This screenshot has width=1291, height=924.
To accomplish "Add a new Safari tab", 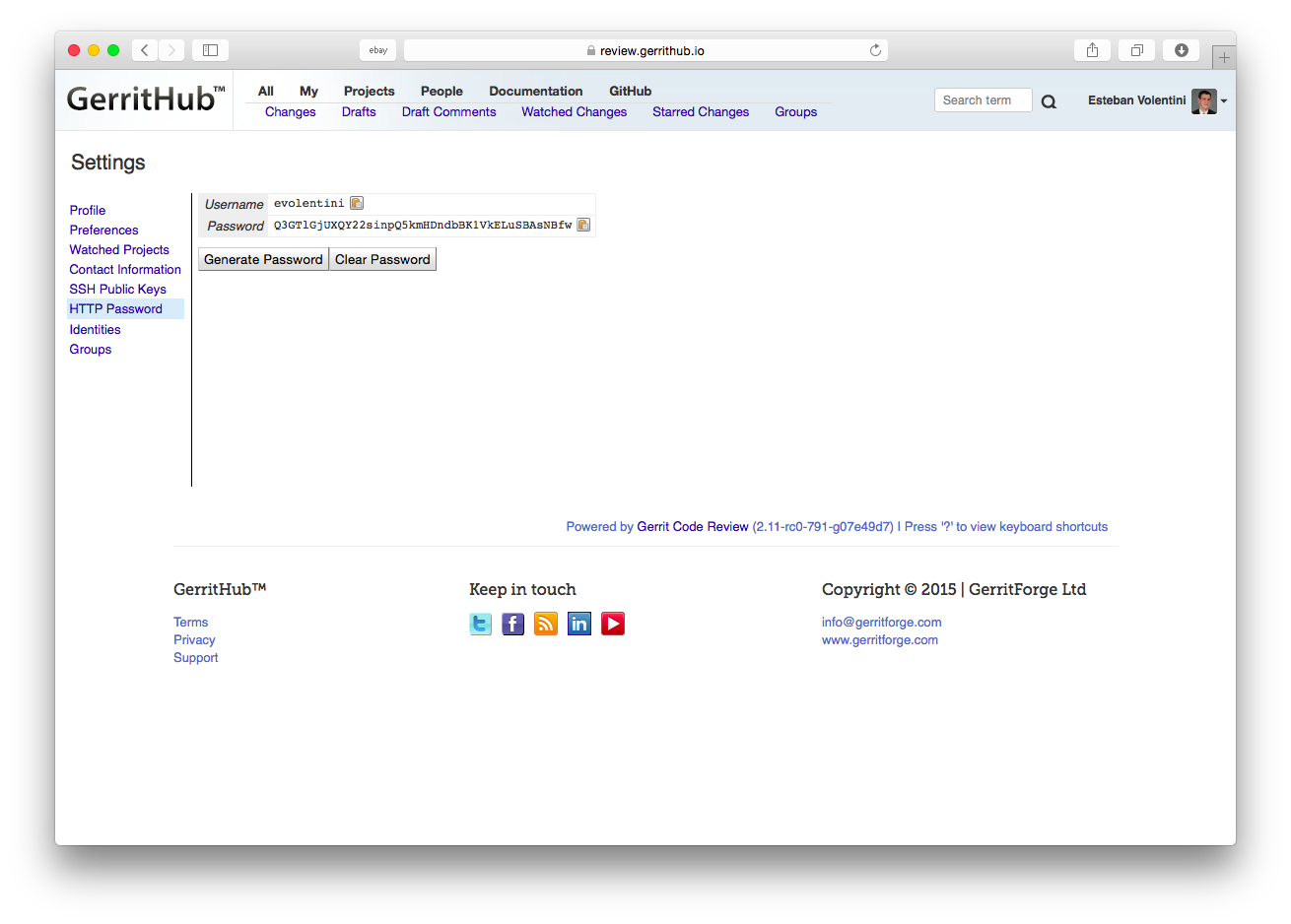I will [1224, 57].
